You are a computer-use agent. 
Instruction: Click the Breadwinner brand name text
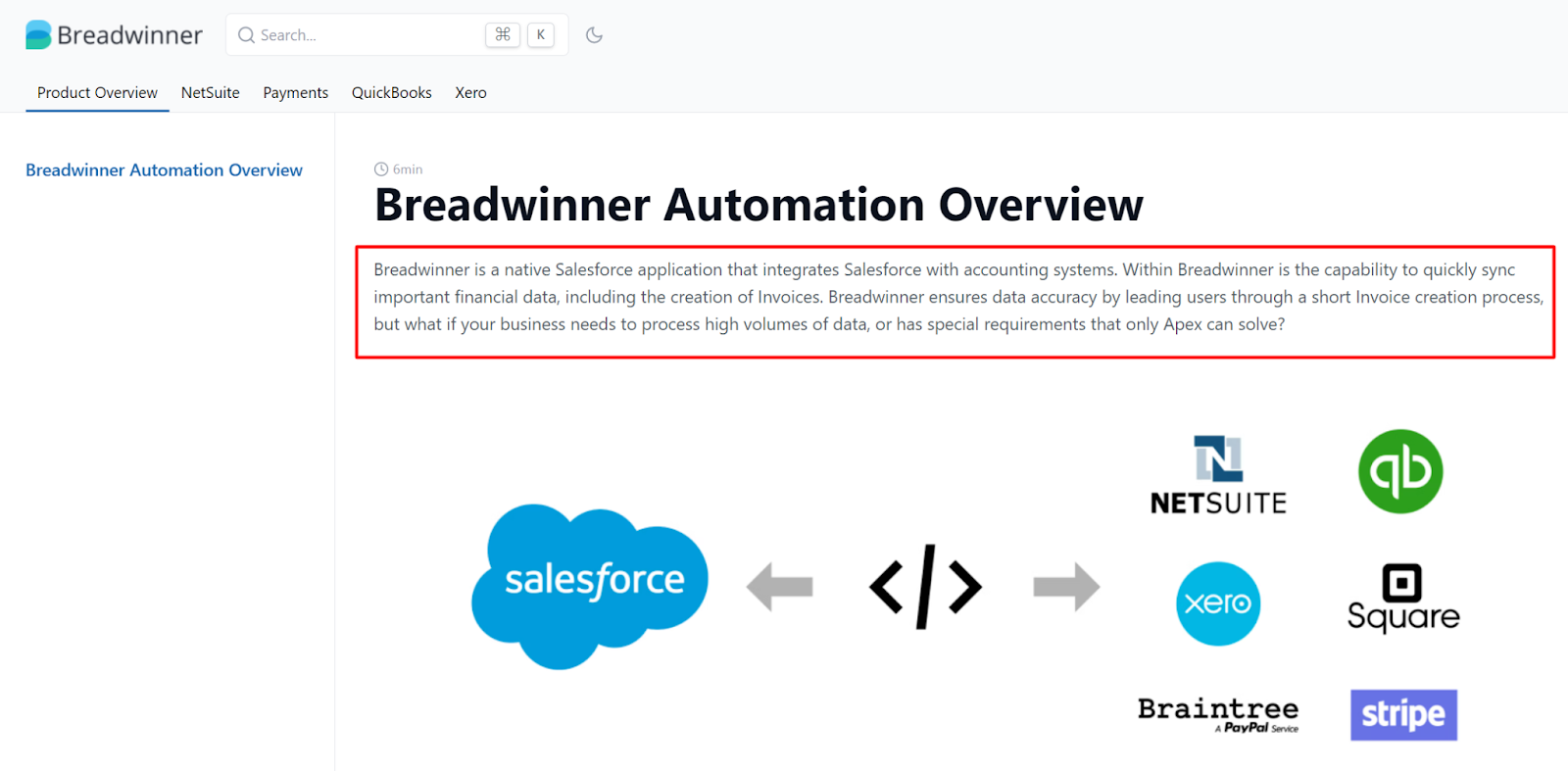click(x=129, y=35)
